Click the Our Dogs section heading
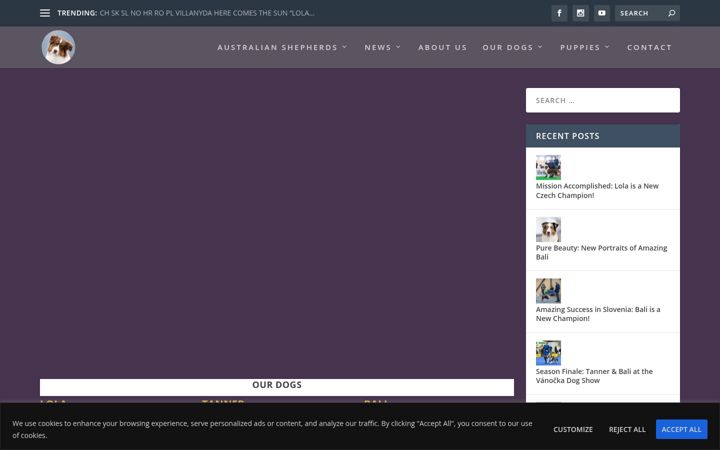The image size is (720, 450). pyautogui.click(x=277, y=385)
